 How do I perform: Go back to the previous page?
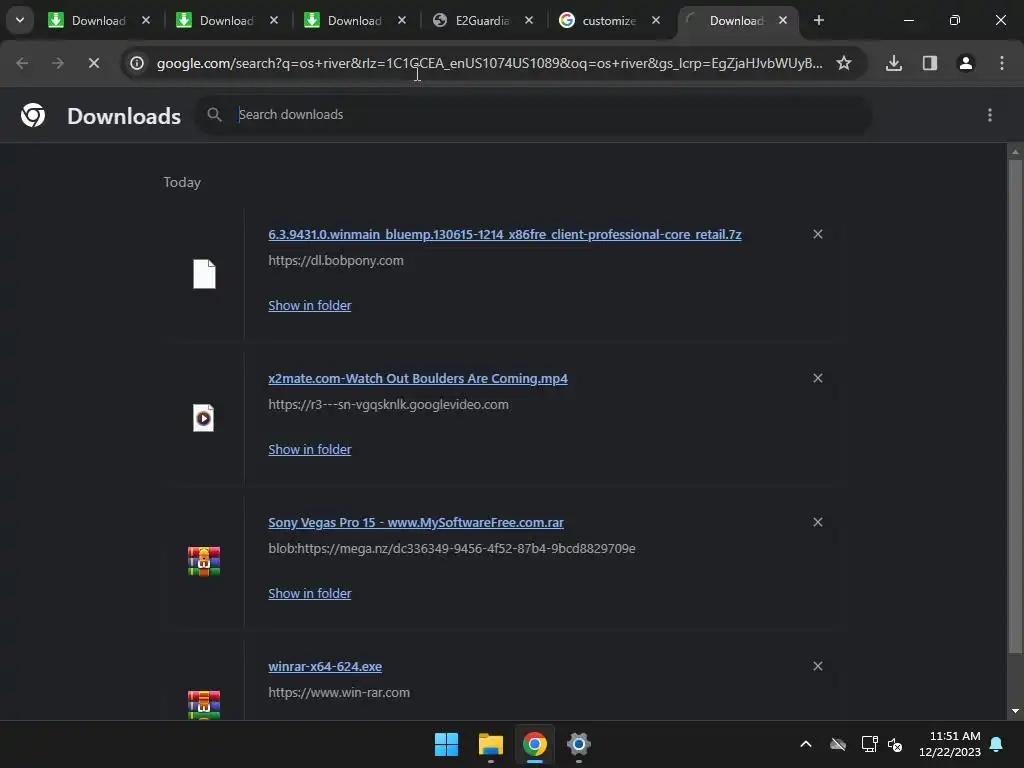pos(22,63)
